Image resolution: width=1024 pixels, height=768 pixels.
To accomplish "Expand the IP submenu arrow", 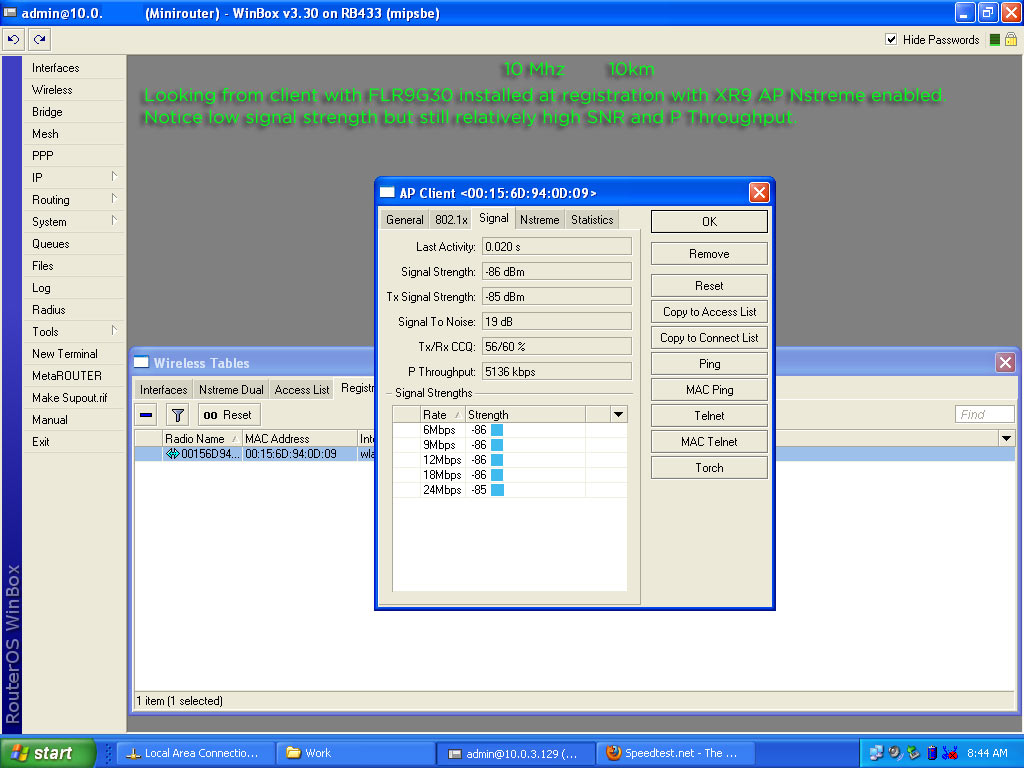I will pos(114,177).
